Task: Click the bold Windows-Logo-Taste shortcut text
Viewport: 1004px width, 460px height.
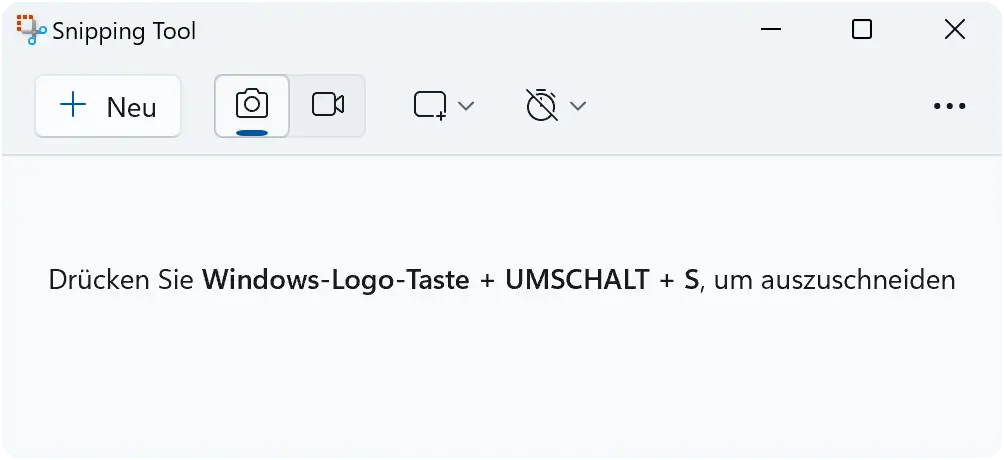Action: click(x=336, y=281)
